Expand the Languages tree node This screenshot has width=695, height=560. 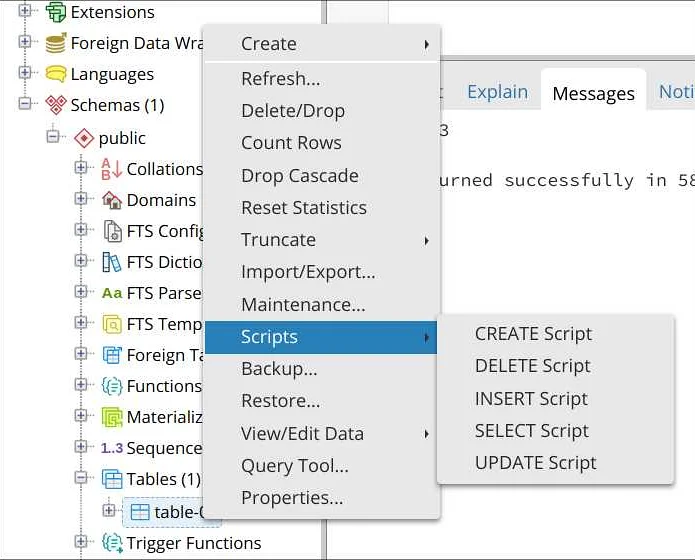pos(25,73)
